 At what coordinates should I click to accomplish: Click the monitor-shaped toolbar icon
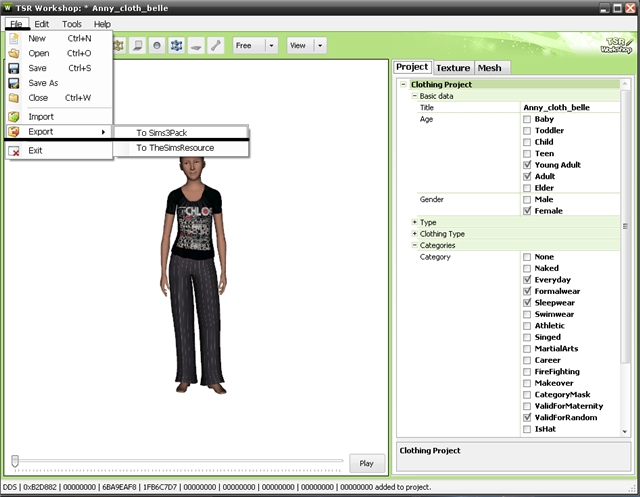[137, 46]
